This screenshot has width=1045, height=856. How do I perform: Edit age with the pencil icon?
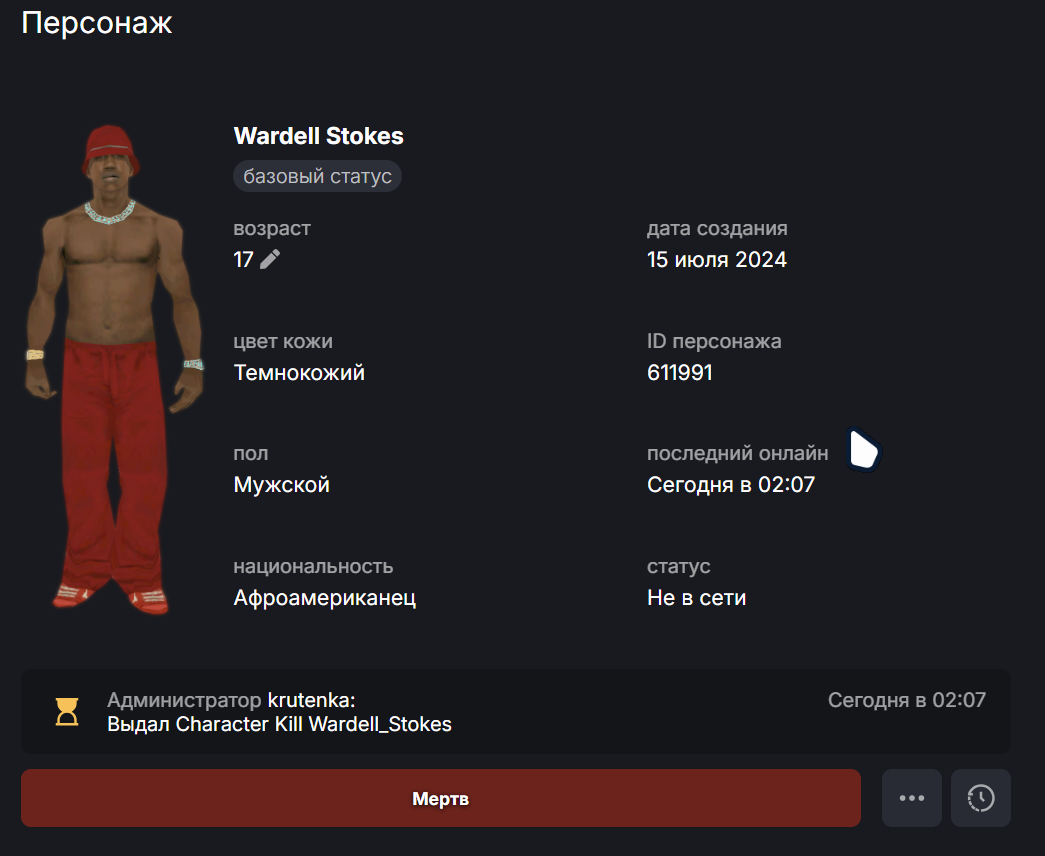tap(270, 259)
